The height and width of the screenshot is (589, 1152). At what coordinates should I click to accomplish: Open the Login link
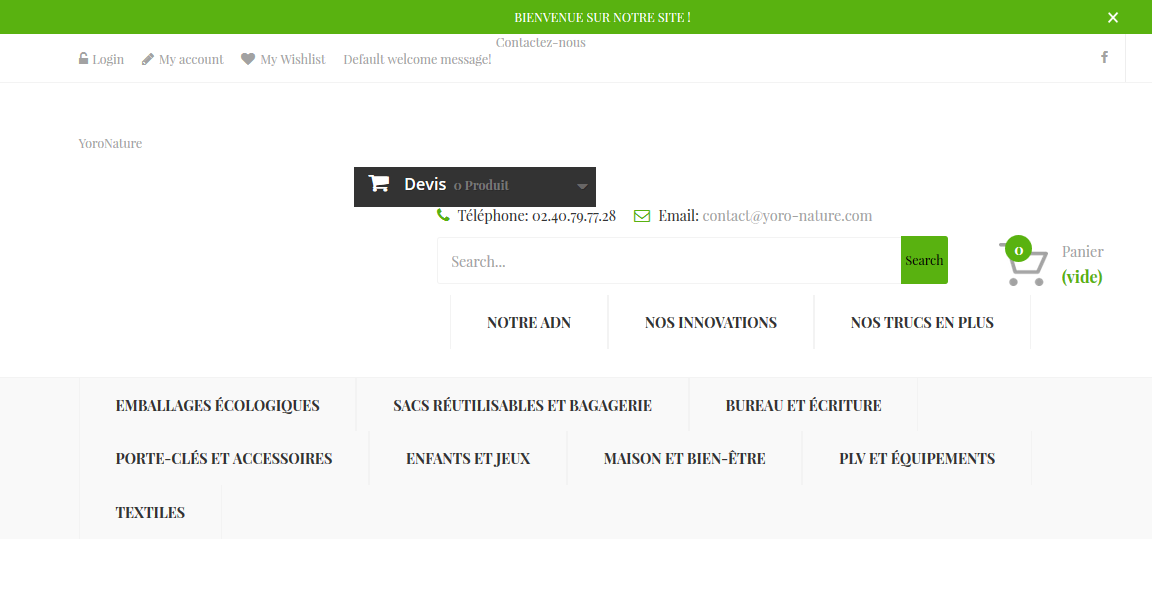[108, 59]
